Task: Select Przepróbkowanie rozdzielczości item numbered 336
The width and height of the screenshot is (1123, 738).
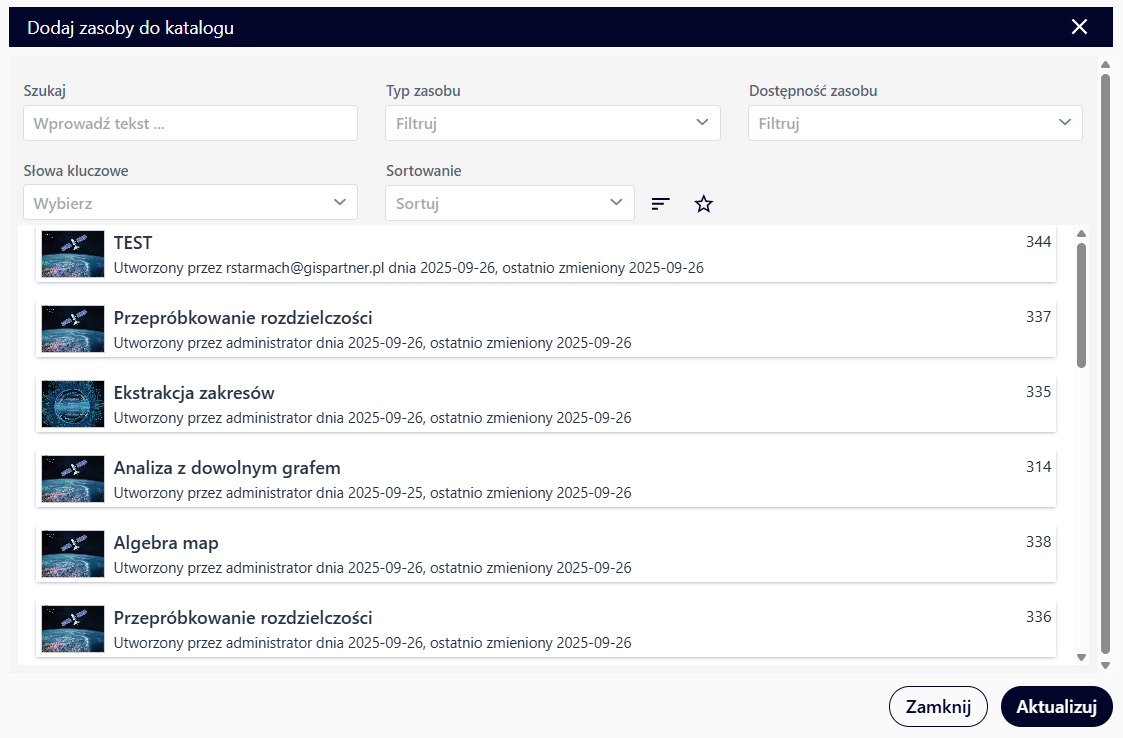Action: pos(243,617)
